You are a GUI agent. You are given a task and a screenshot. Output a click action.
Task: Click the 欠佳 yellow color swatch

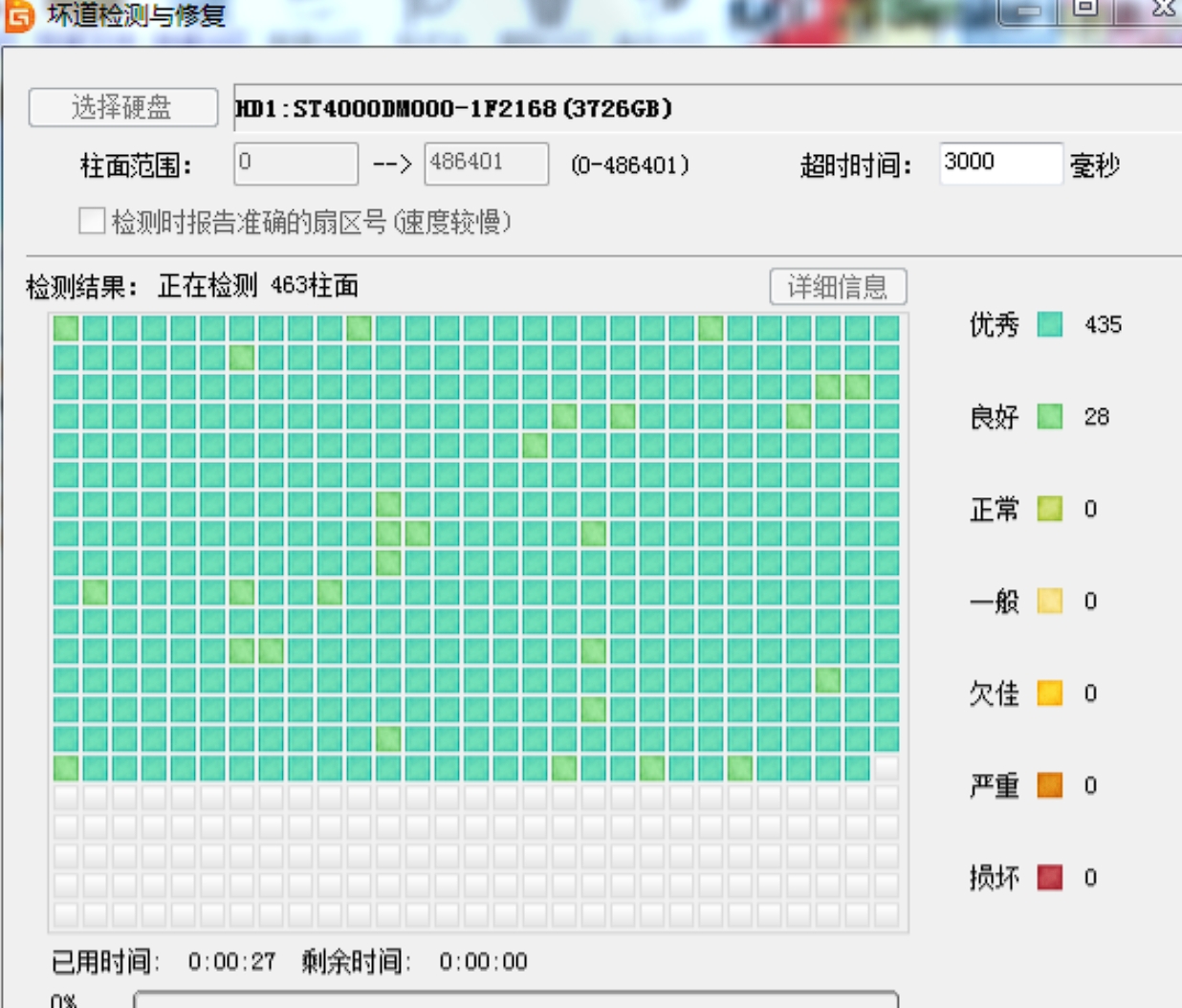(1049, 692)
